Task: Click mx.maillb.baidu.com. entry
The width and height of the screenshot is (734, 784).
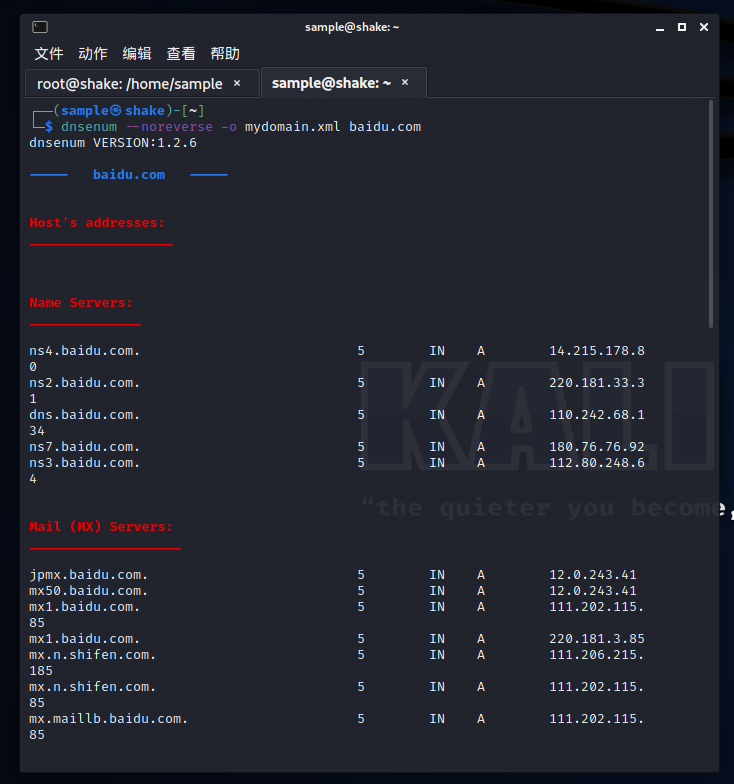Action: point(108,719)
